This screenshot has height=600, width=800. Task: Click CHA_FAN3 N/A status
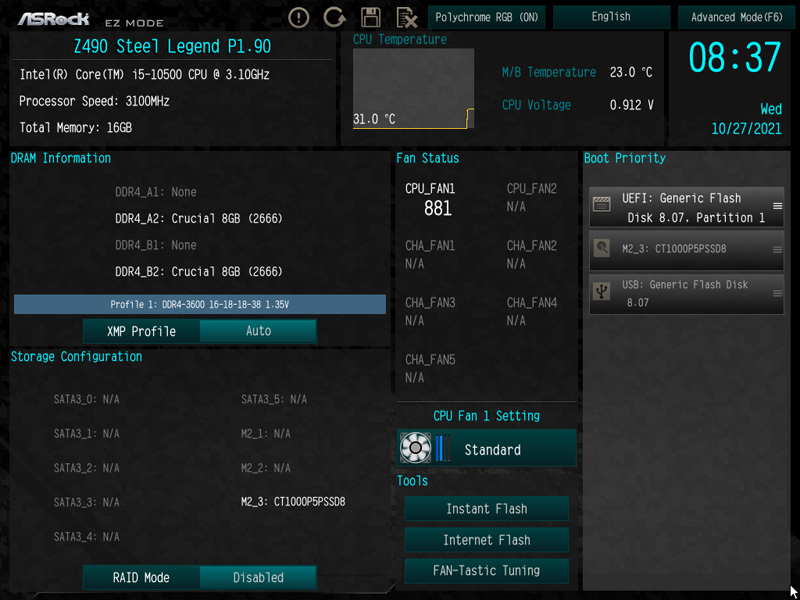(430, 312)
